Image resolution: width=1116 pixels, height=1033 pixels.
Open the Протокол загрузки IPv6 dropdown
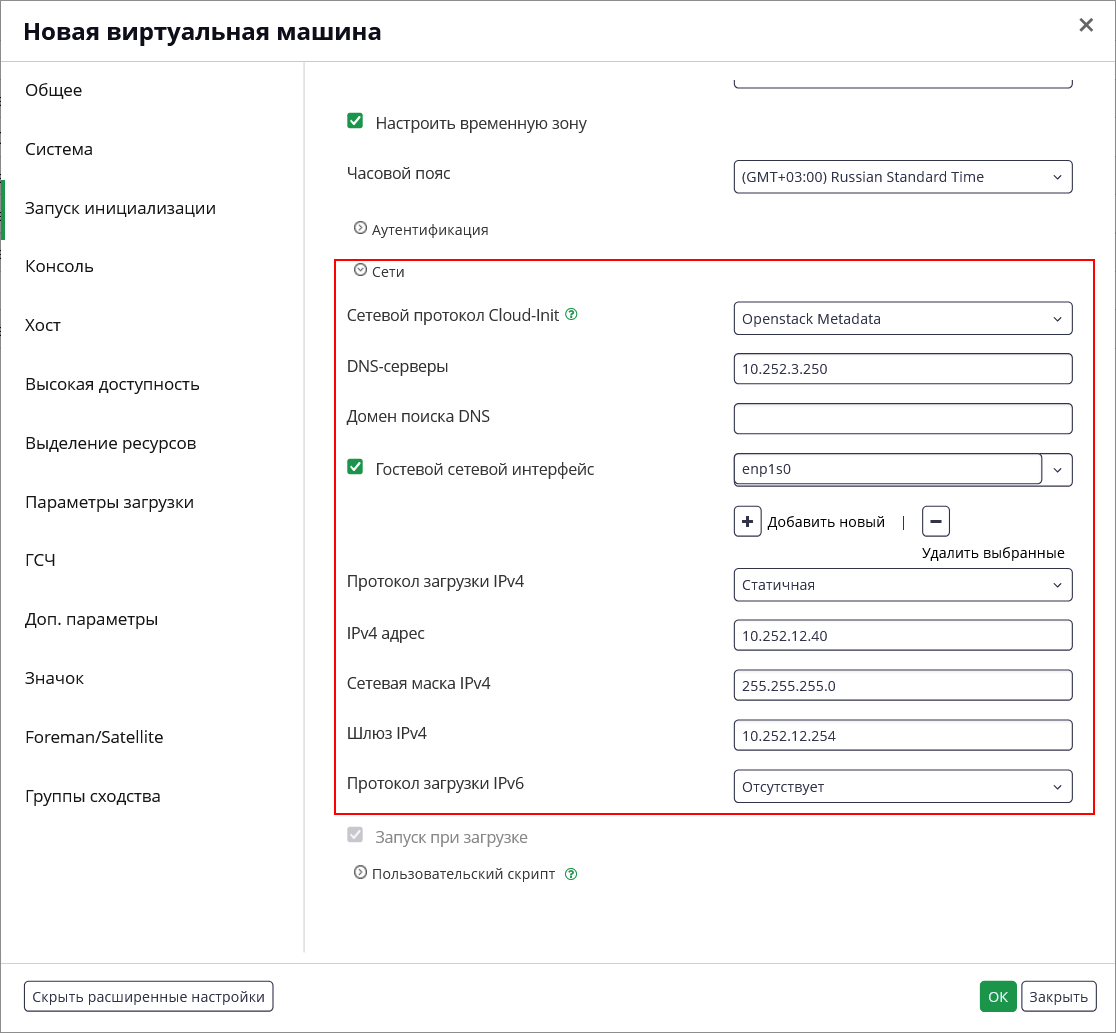pyautogui.click(x=902, y=787)
